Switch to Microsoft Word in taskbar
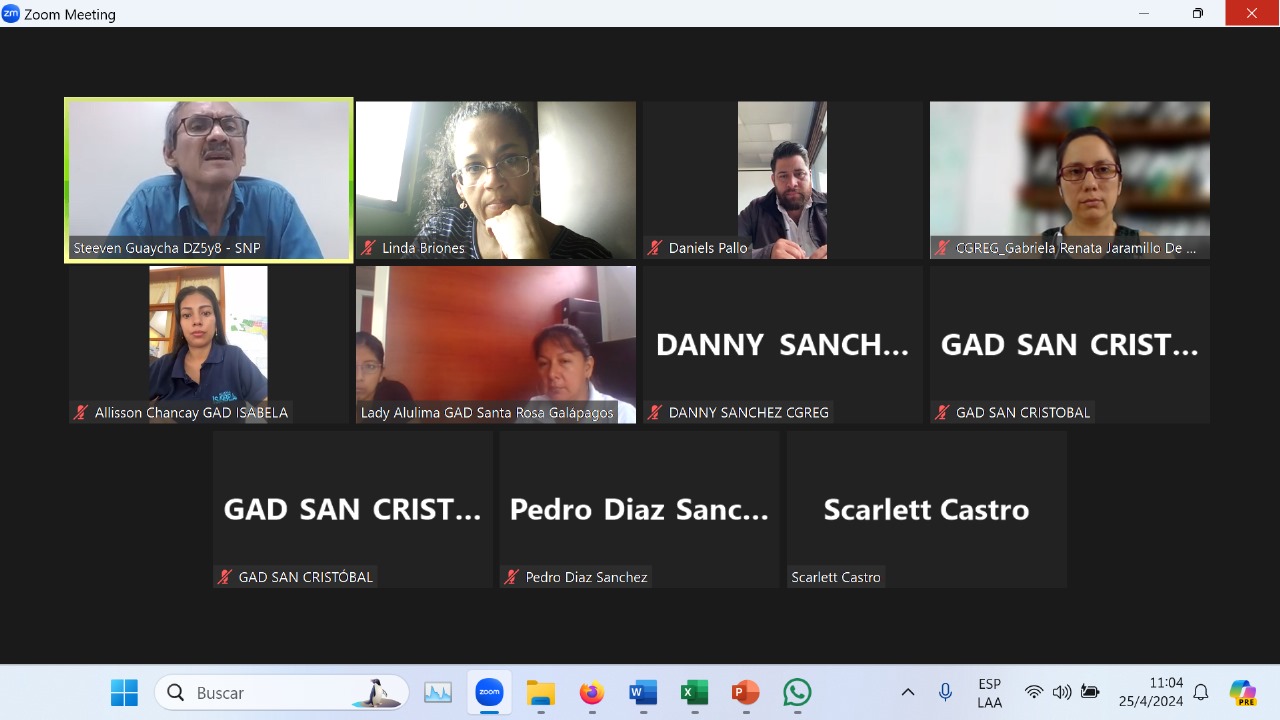 tap(643, 692)
